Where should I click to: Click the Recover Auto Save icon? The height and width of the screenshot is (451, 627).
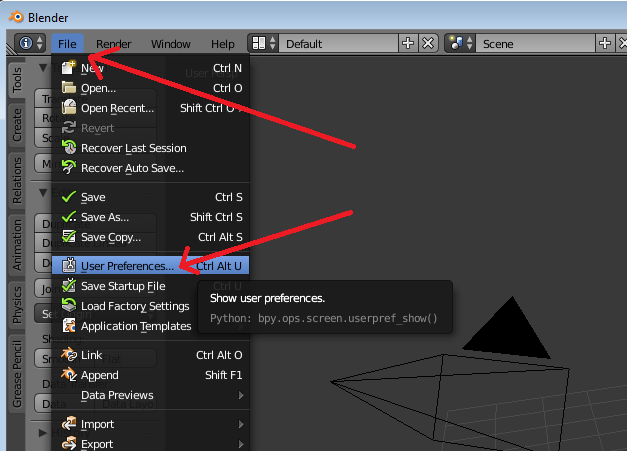pyautogui.click(x=69, y=168)
